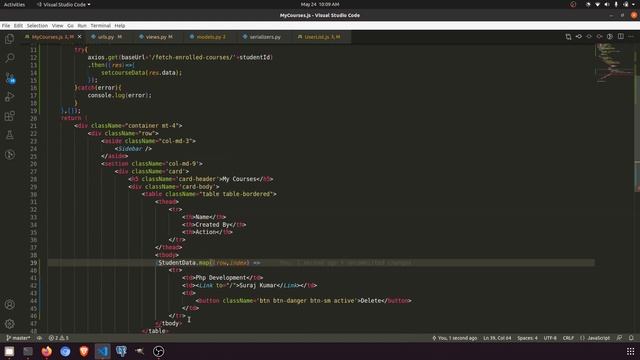Open the Testing flask view
640x360 pixels.
[x=9, y=135]
